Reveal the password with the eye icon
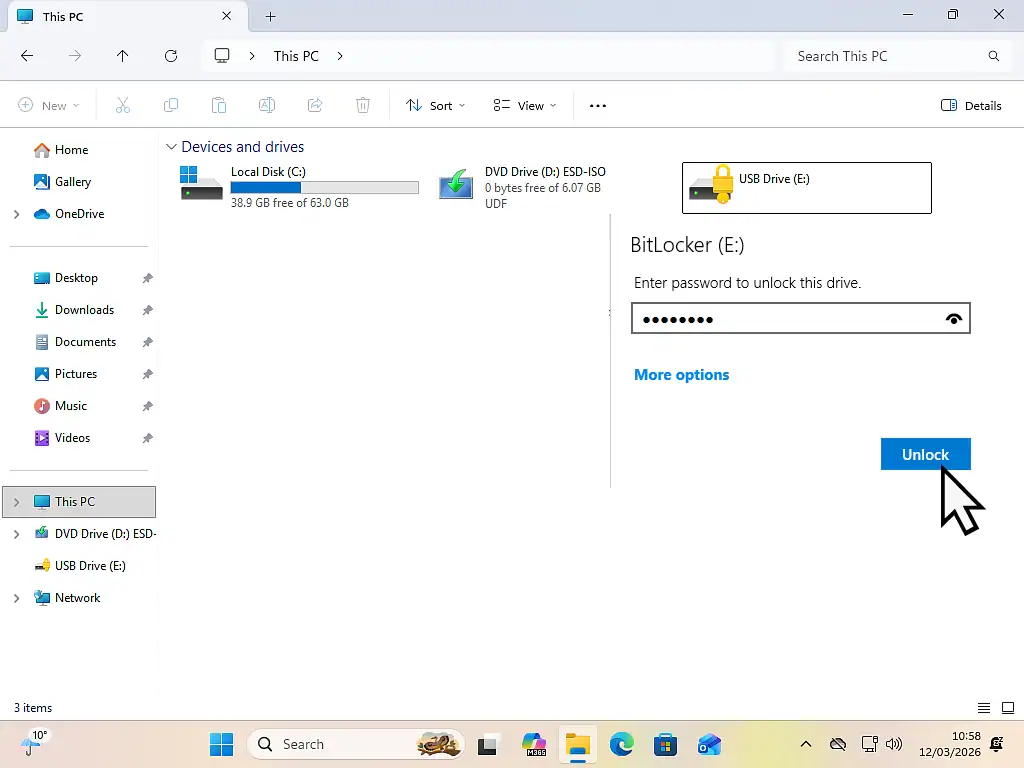Image resolution: width=1024 pixels, height=768 pixels. pos(953,318)
